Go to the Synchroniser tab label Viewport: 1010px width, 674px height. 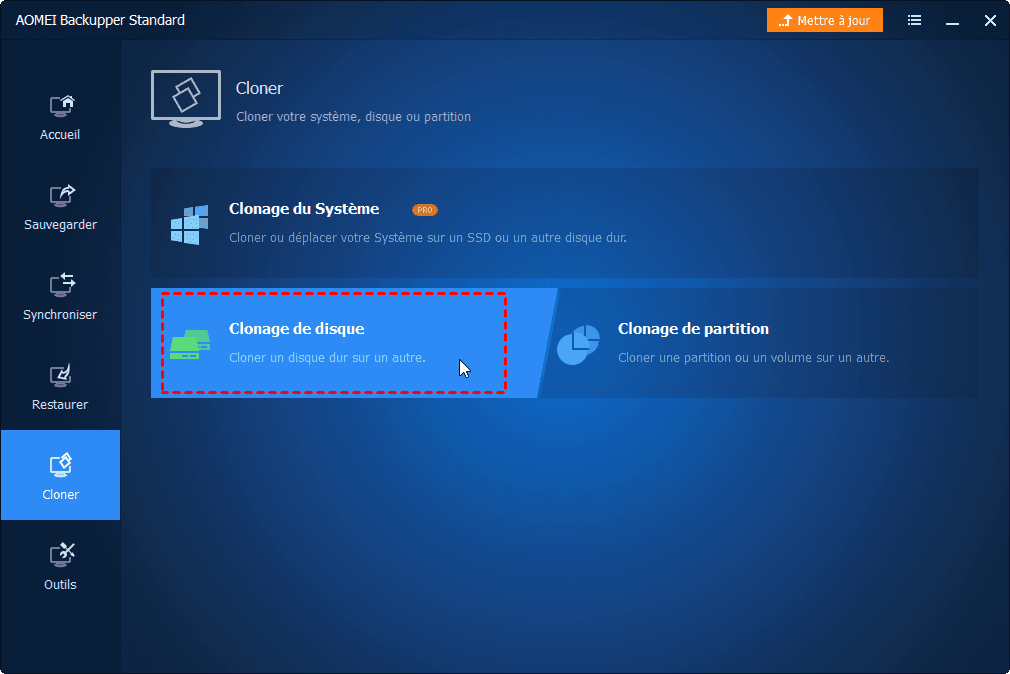pyautogui.click(x=60, y=314)
